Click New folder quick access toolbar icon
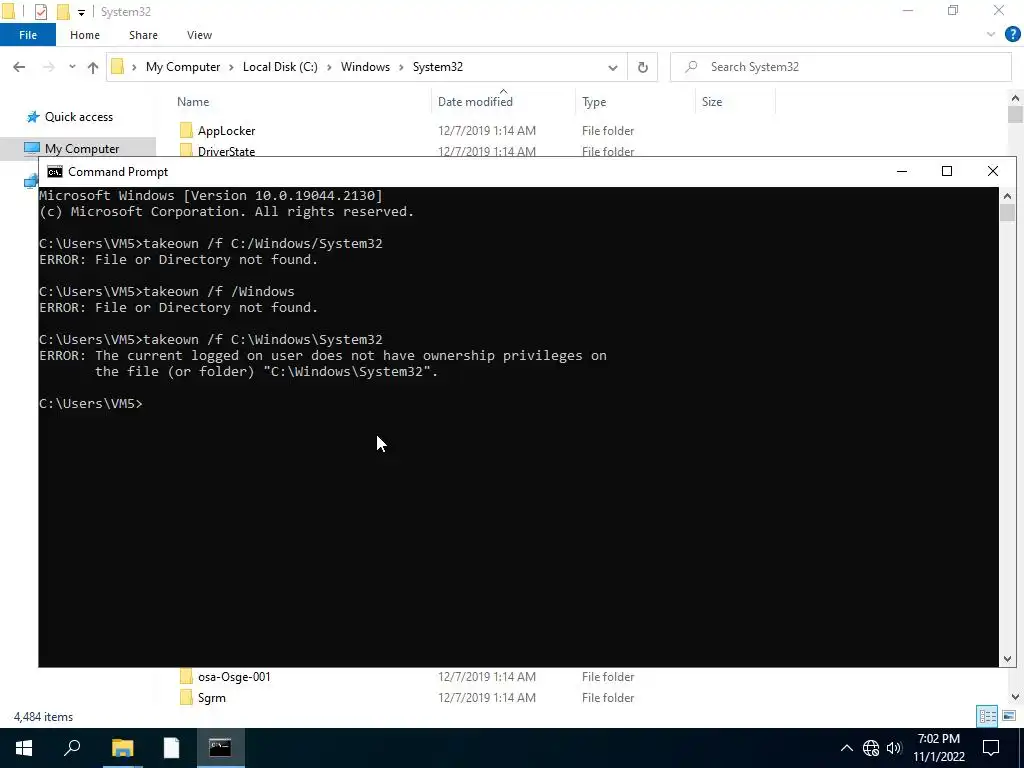This screenshot has width=1024, height=768. point(63,12)
